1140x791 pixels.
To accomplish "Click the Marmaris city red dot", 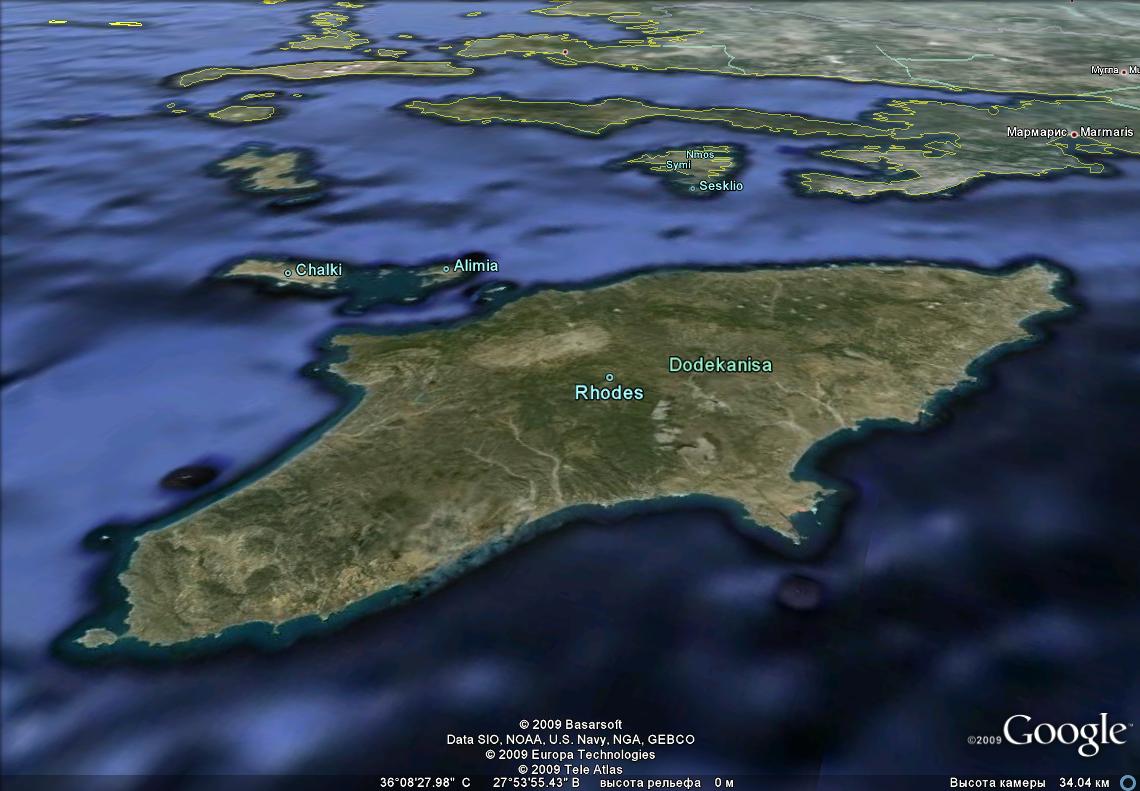I will 1074,133.
